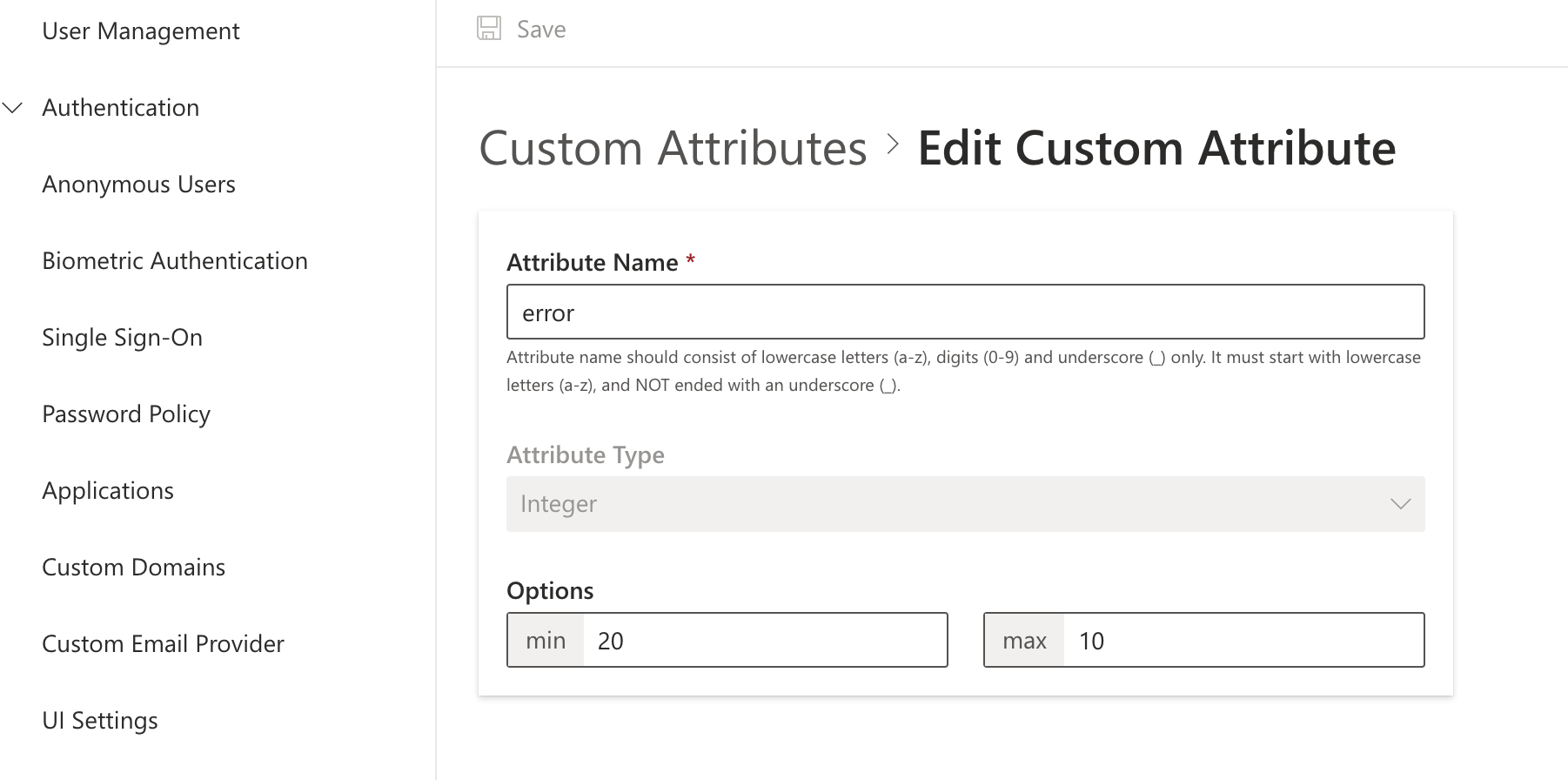Image resolution: width=1568 pixels, height=780 pixels.
Task: Click the Edit Custom Attribute heading
Action: pos(1157,148)
